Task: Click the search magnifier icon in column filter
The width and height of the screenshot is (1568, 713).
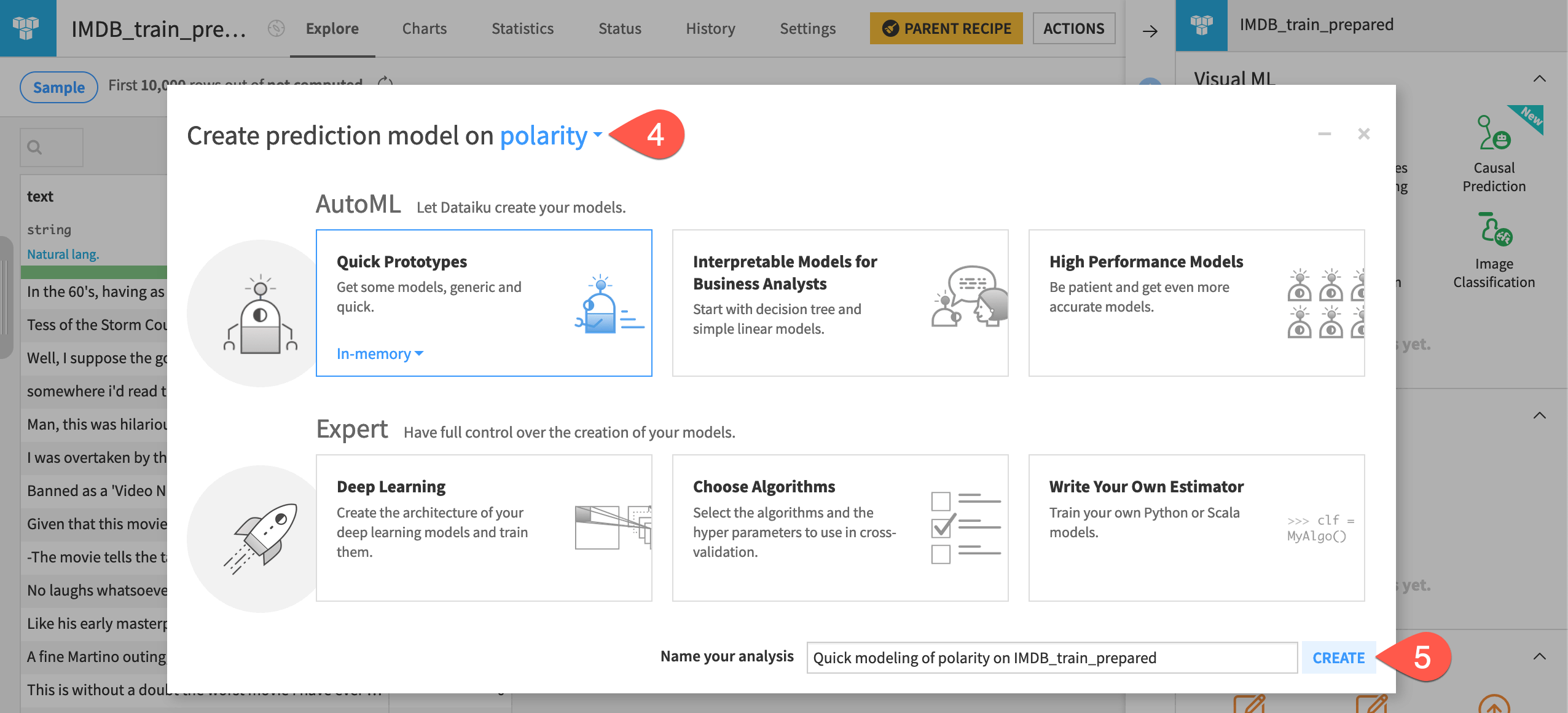Action: pyautogui.click(x=35, y=148)
